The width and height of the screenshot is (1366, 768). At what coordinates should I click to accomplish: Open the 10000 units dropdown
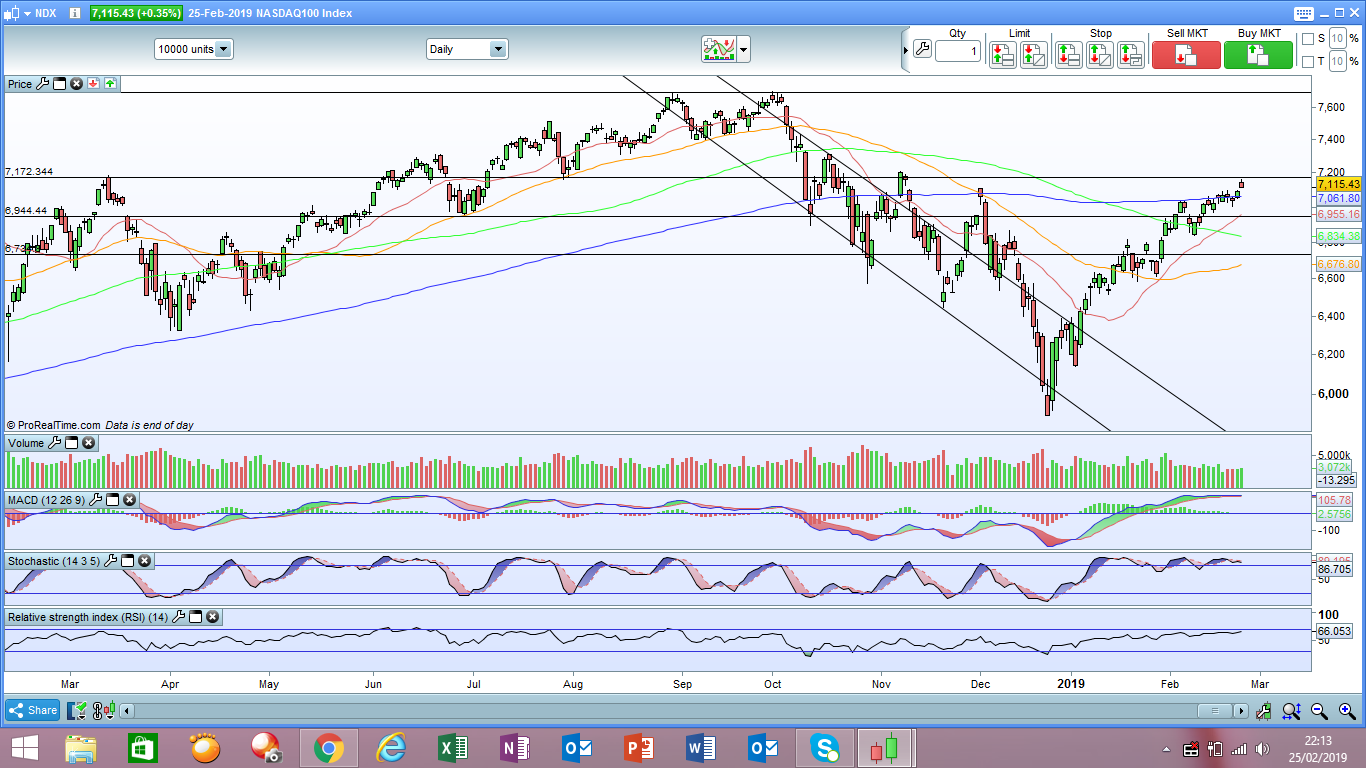(x=194, y=49)
